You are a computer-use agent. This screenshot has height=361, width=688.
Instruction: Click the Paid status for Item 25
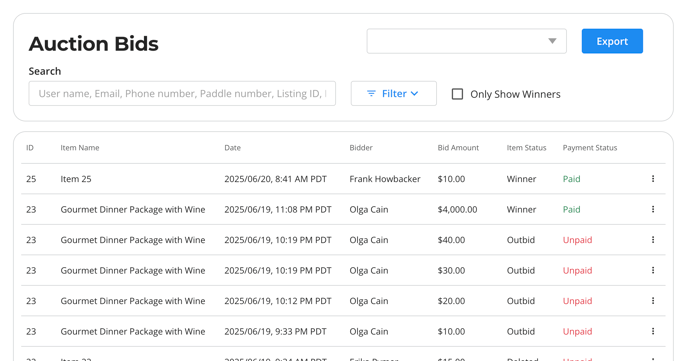click(x=571, y=179)
